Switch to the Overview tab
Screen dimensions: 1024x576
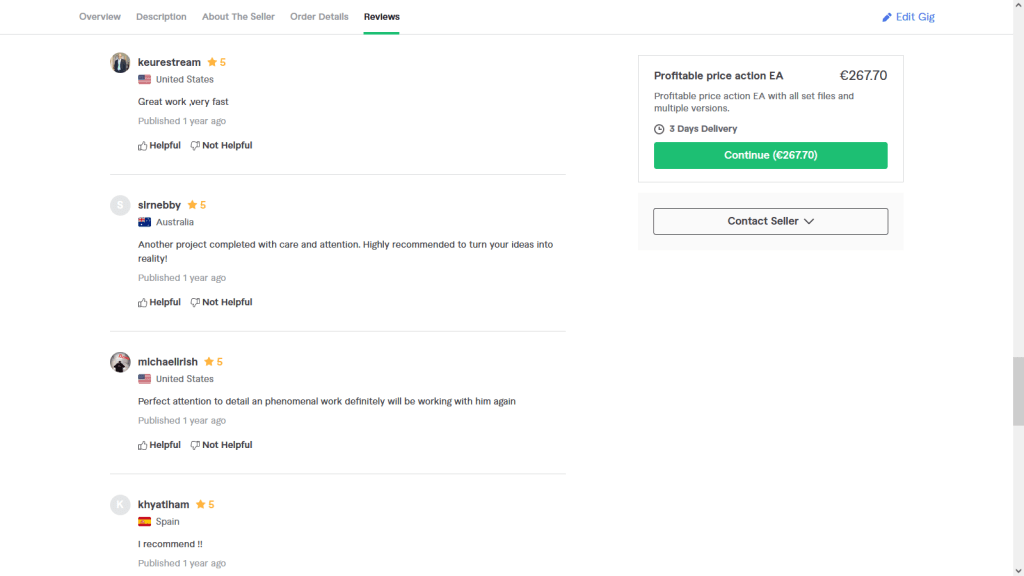pyautogui.click(x=100, y=17)
